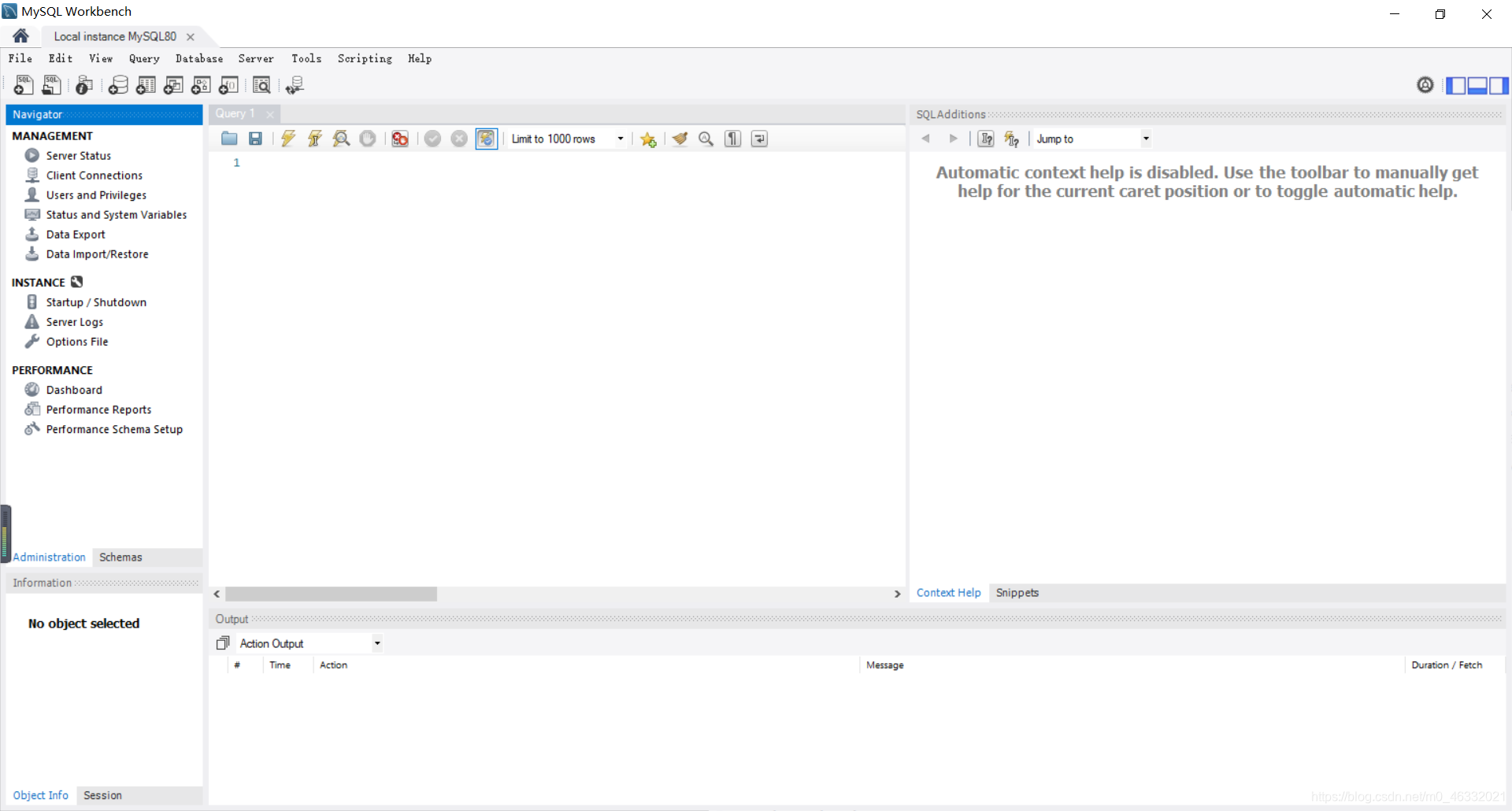1512x811 pixels.
Task: Open the Query menu
Action: [144, 58]
